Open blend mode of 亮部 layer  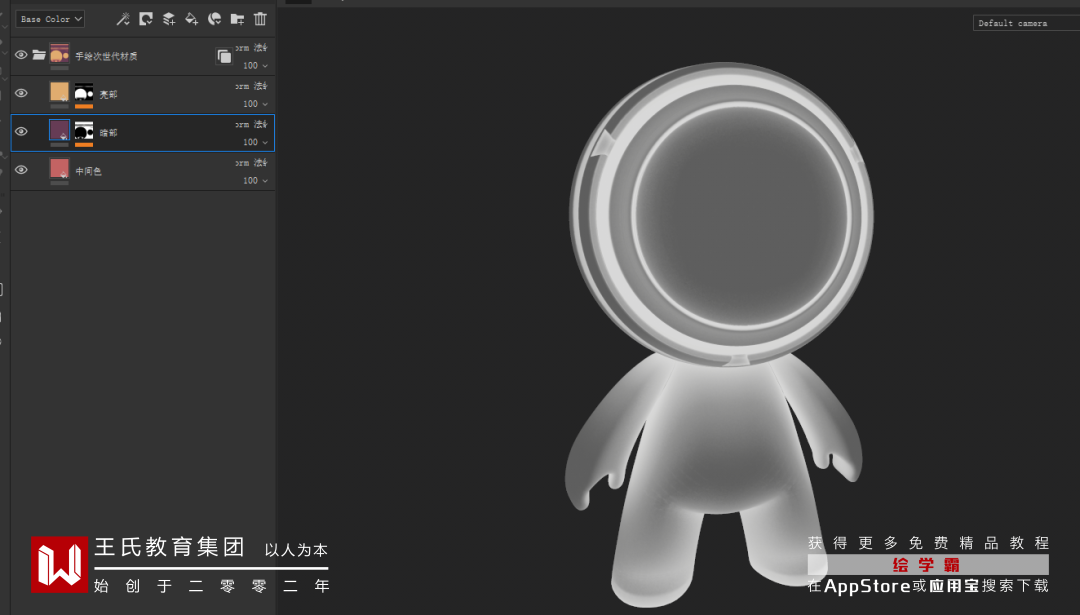(x=252, y=86)
